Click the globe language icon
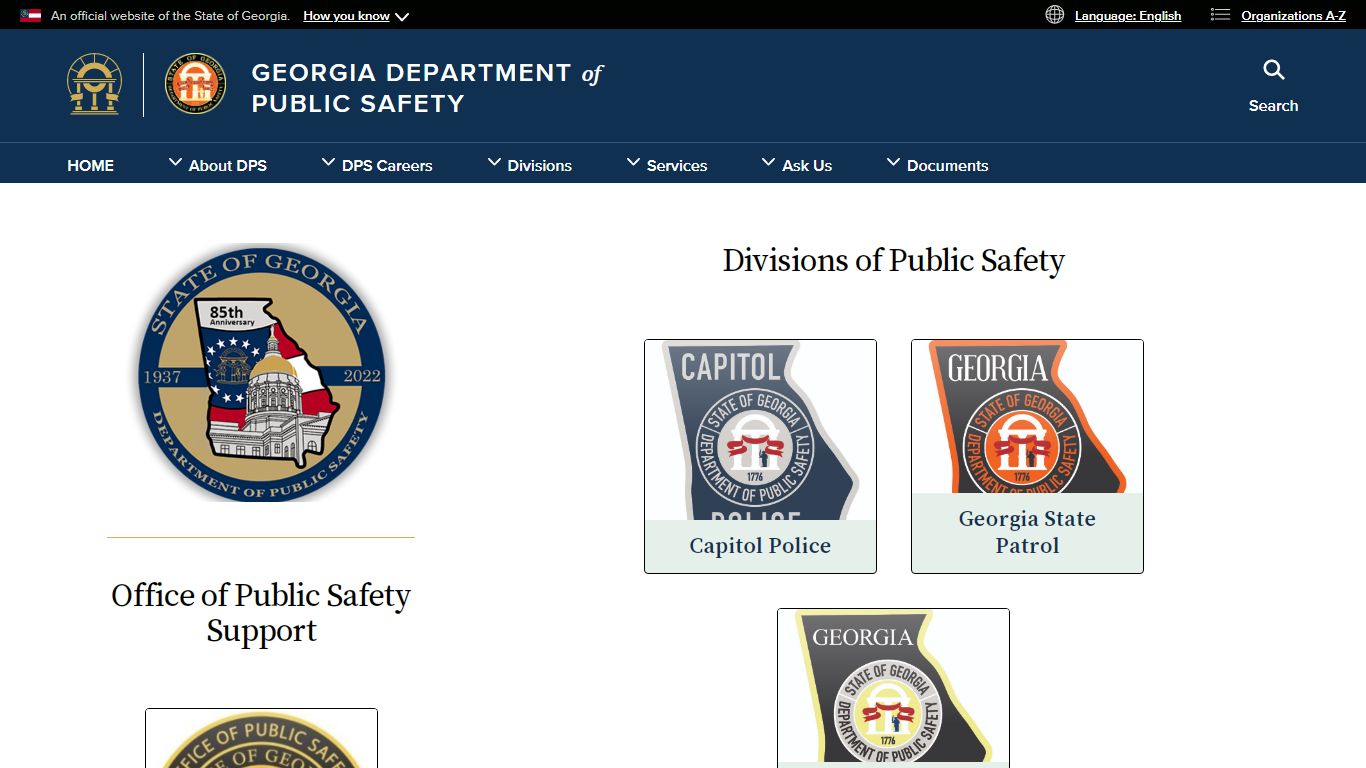 click(1055, 14)
